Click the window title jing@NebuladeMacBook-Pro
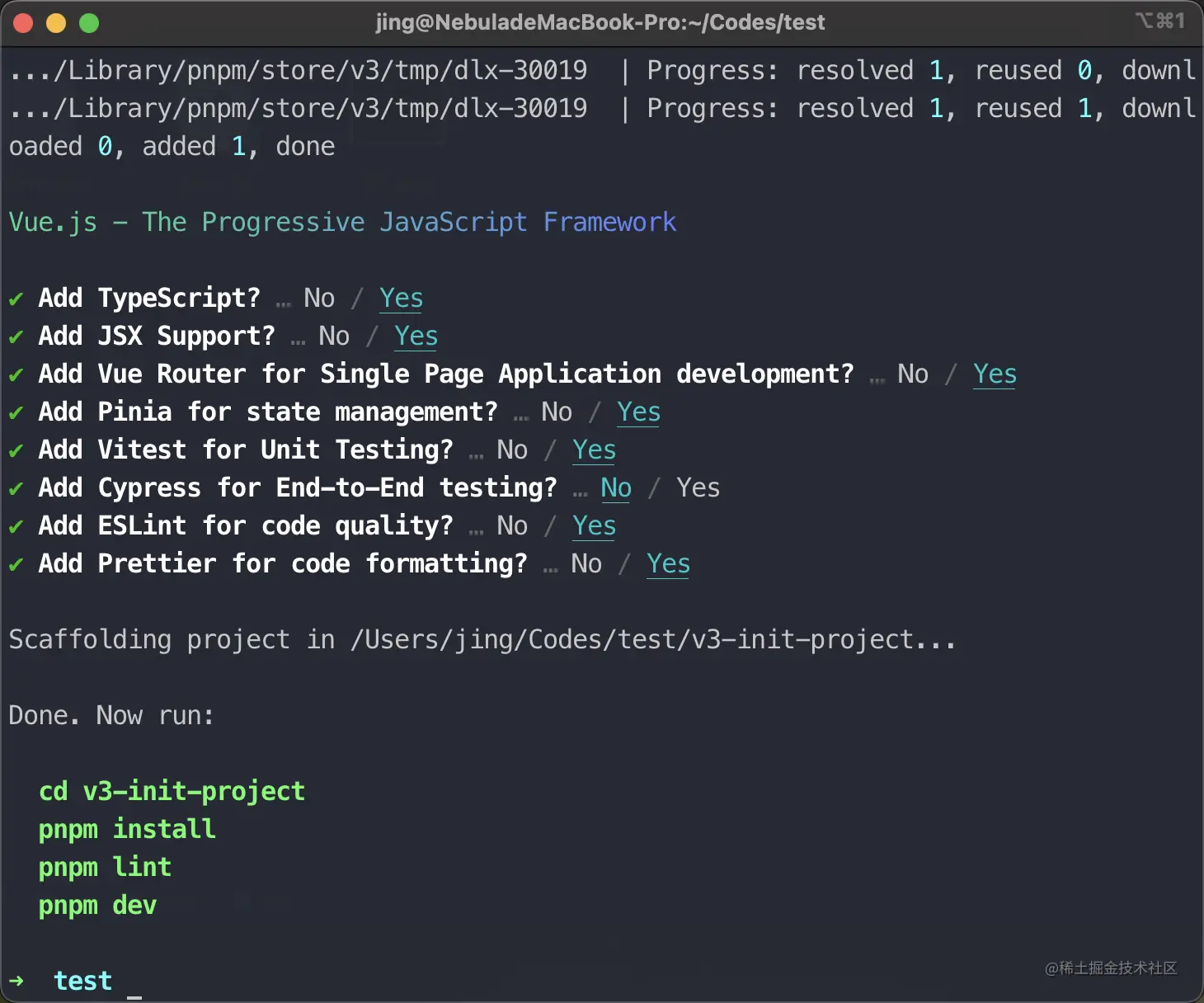The image size is (1204, 1003). point(600,22)
